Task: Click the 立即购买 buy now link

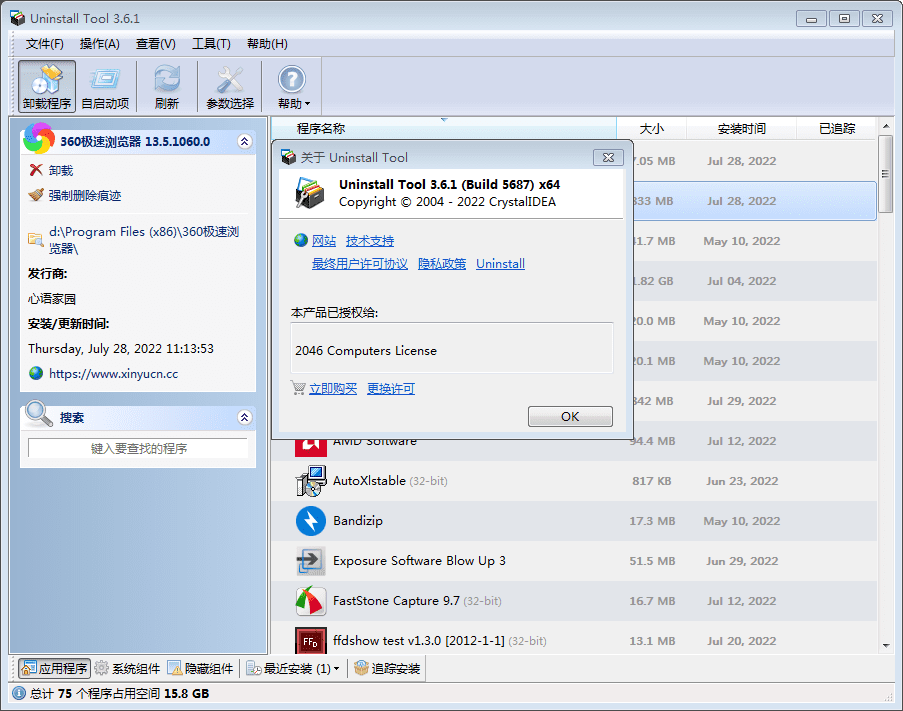Action: 333,389
